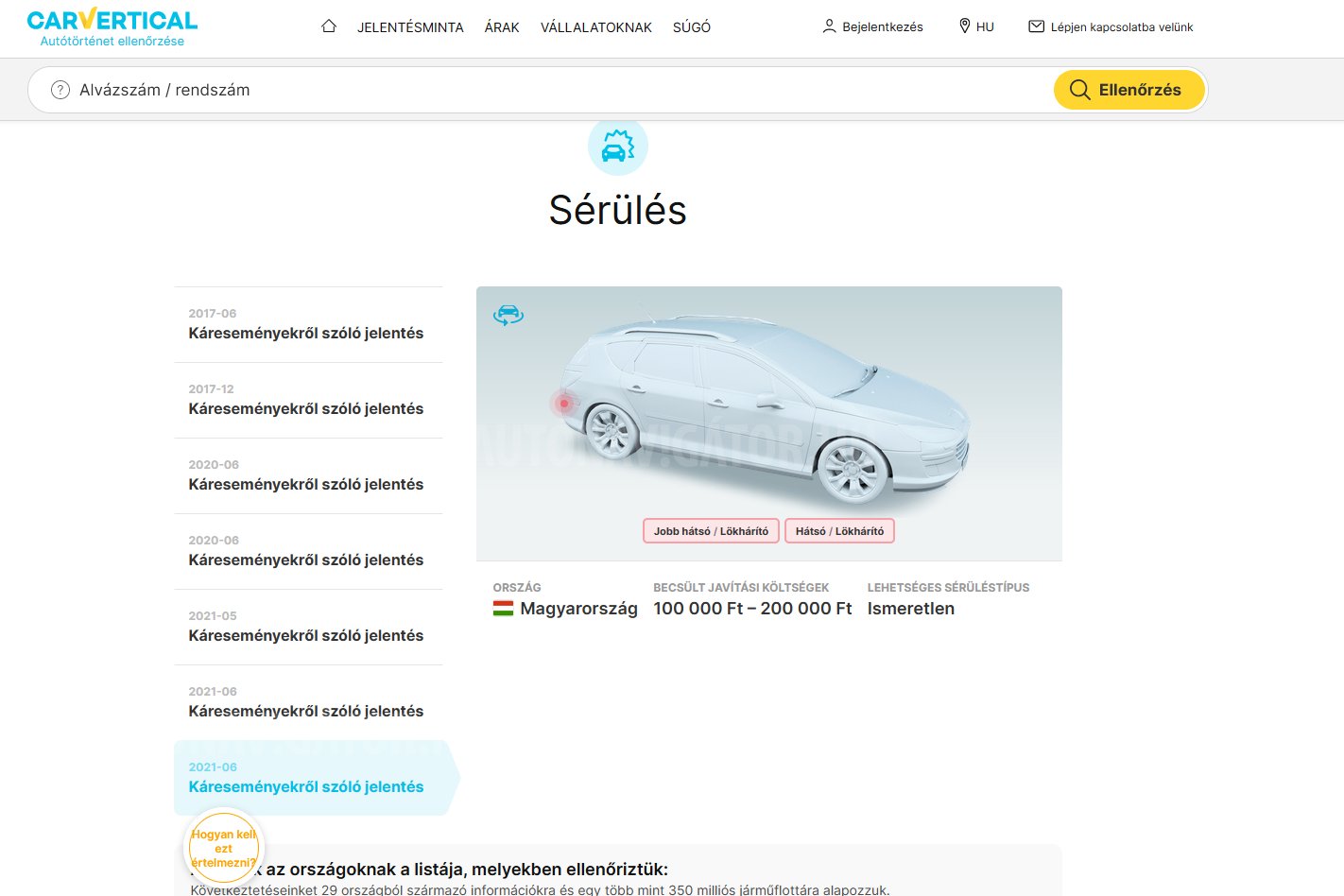Click the red damage marker on car
Image resolution: width=1344 pixels, height=896 pixels.
(564, 404)
